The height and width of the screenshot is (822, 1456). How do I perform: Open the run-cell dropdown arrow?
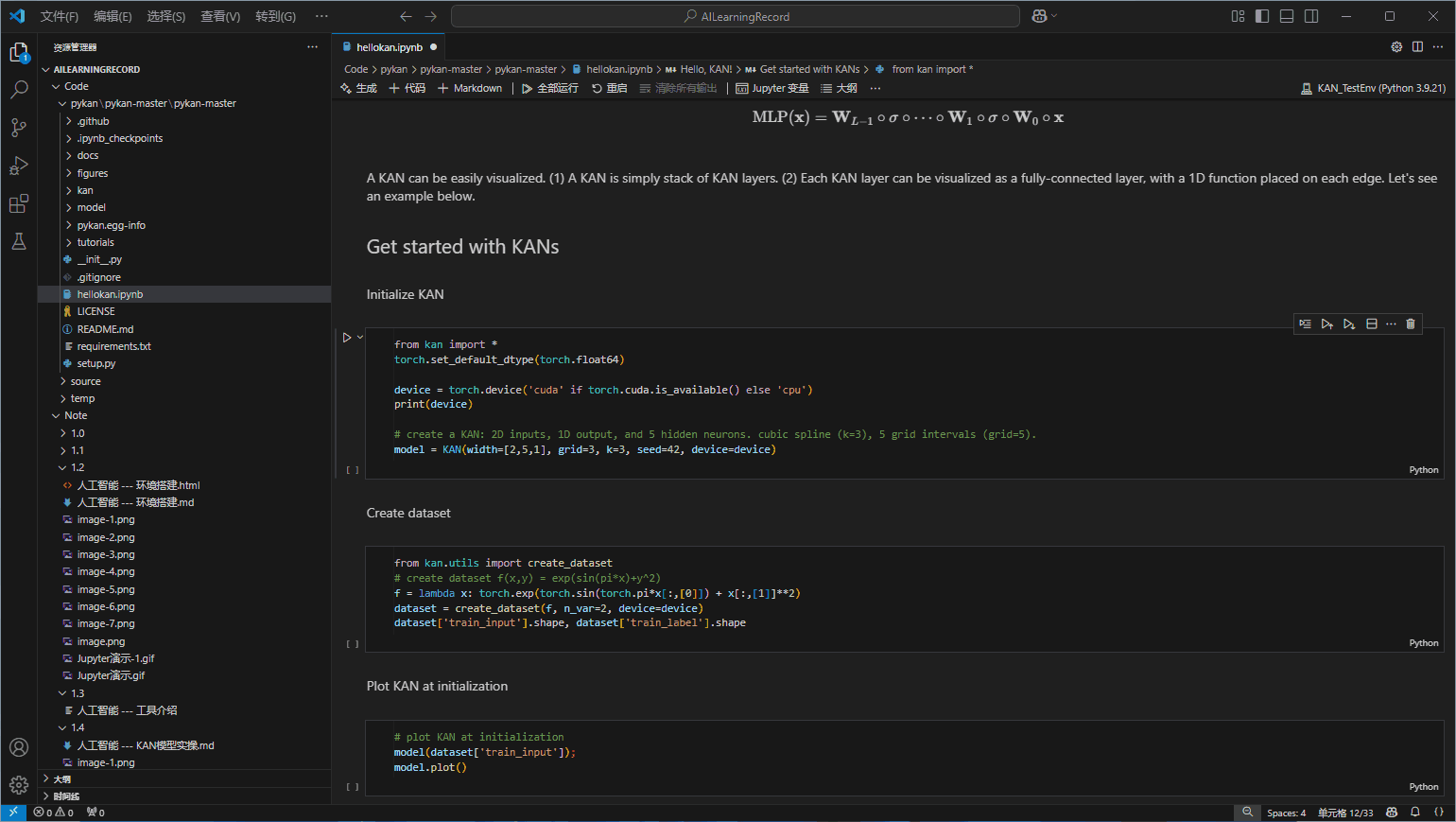[x=360, y=338]
